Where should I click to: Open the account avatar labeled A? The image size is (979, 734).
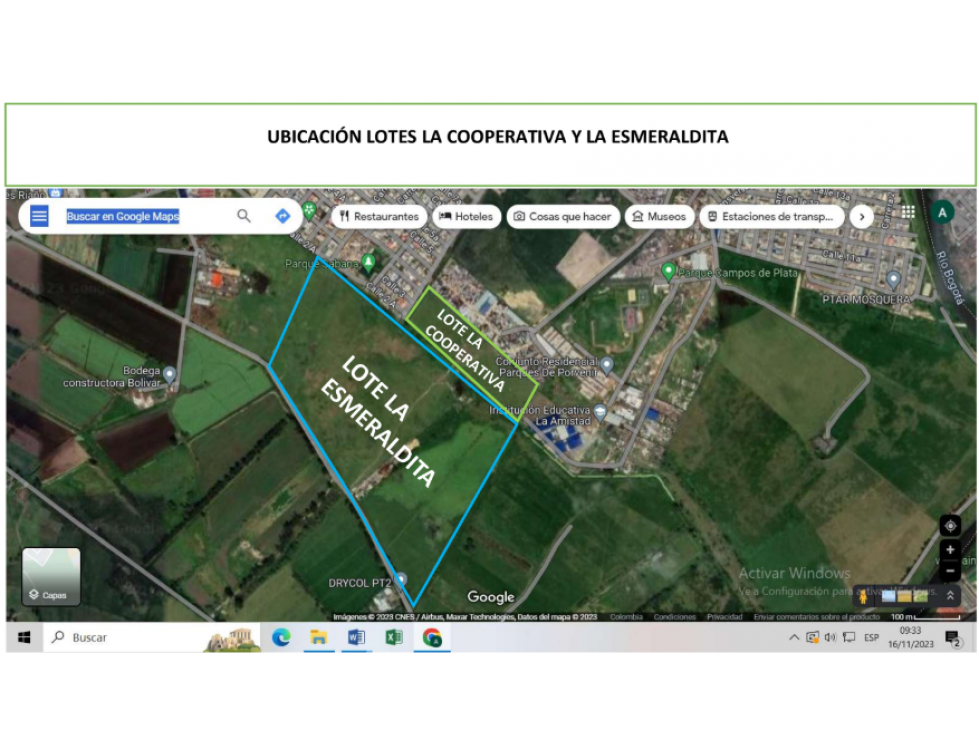pyautogui.click(x=942, y=213)
